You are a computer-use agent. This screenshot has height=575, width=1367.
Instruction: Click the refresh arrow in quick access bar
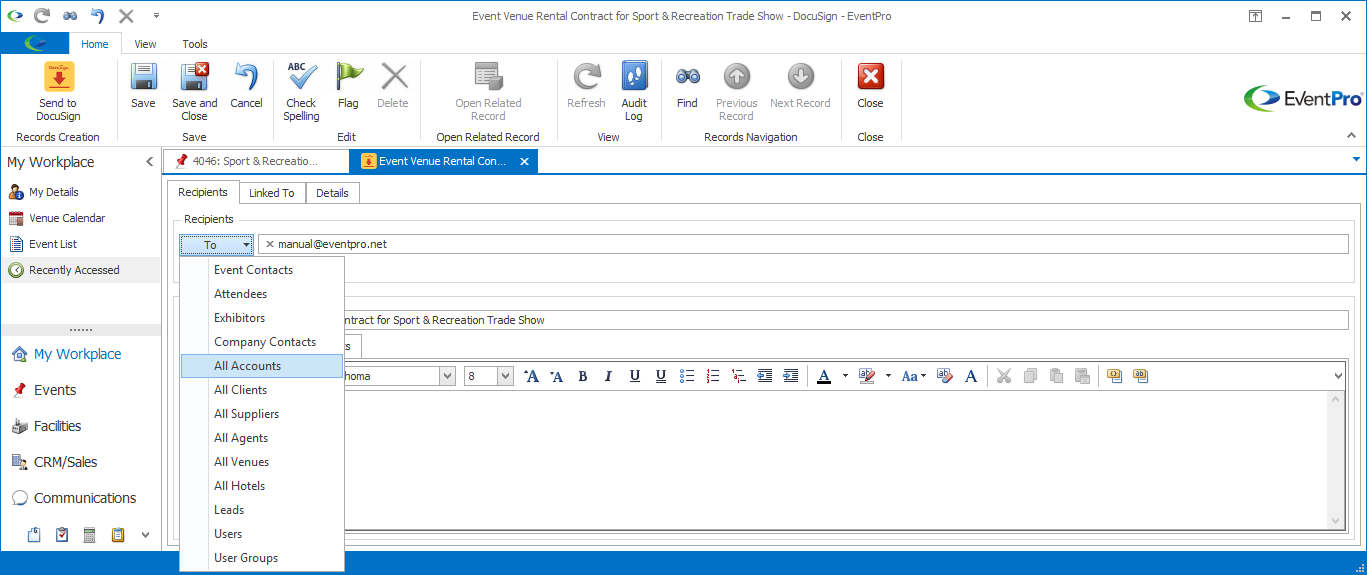(41, 16)
